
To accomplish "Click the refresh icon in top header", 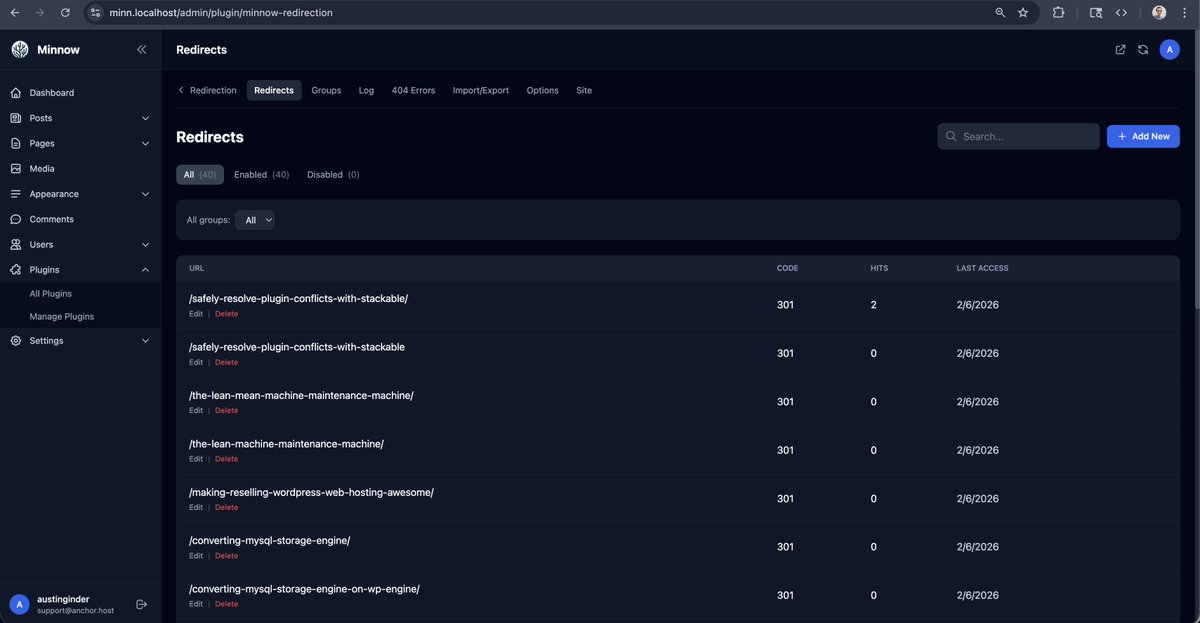I will [1143, 50].
